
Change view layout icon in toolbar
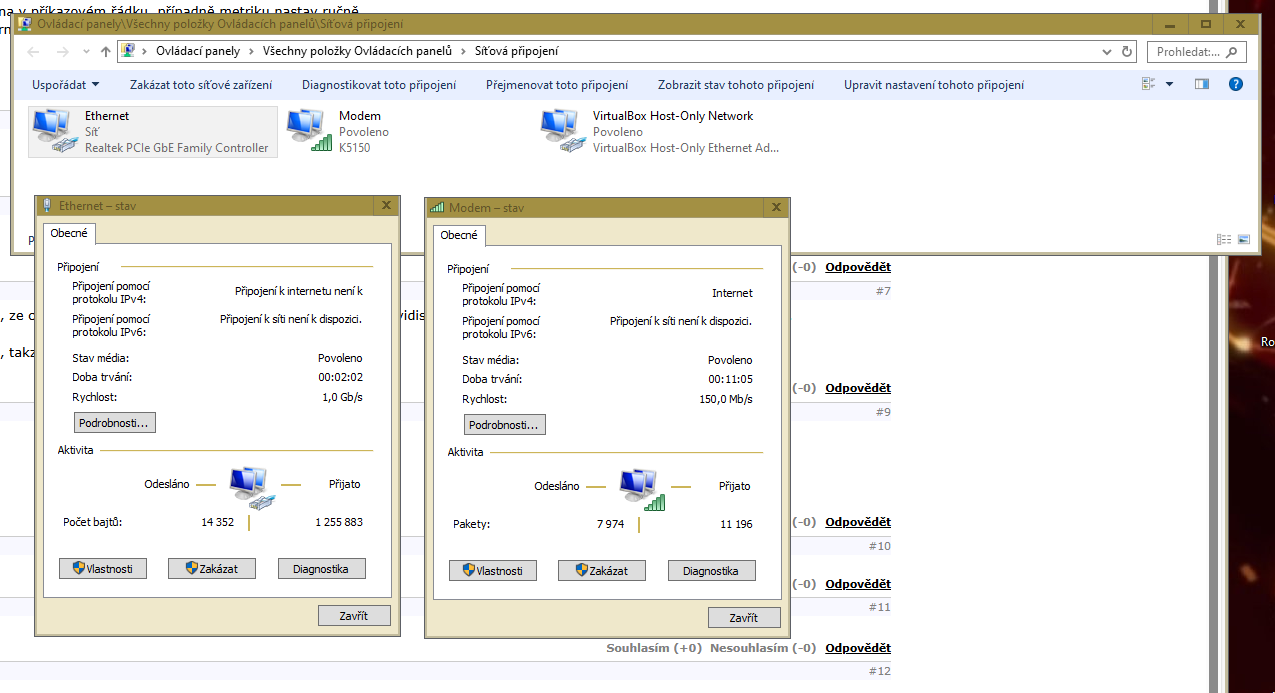(1149, 85)
